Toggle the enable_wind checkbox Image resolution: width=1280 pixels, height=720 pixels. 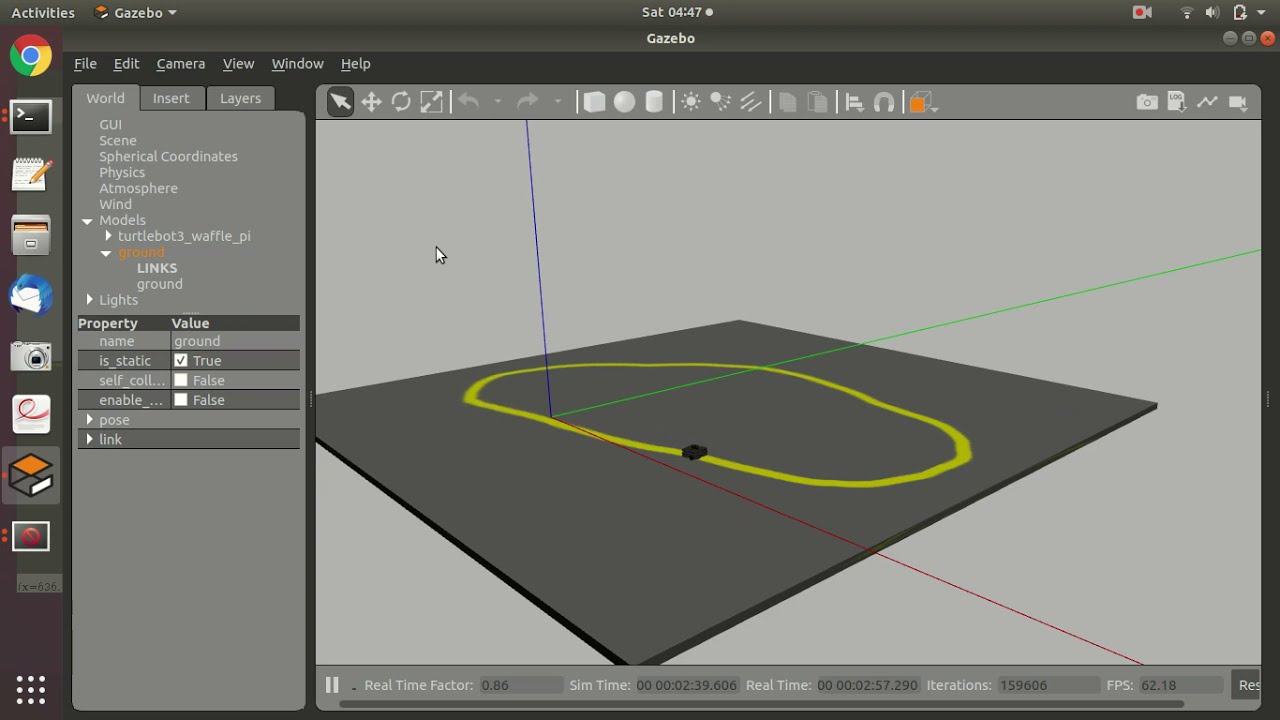[x=181, y=400]
